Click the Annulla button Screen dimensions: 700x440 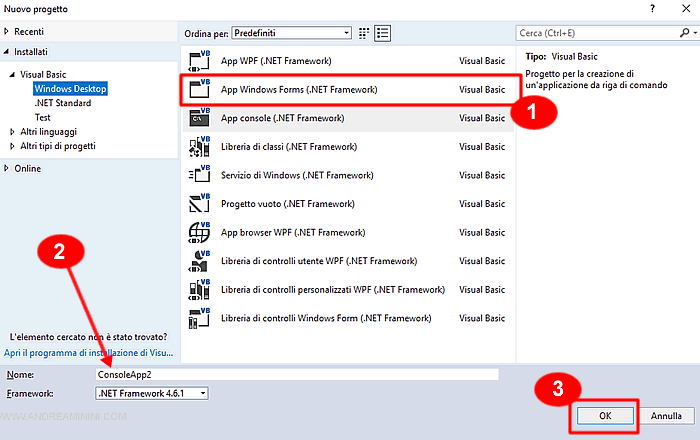coord(666,414)
